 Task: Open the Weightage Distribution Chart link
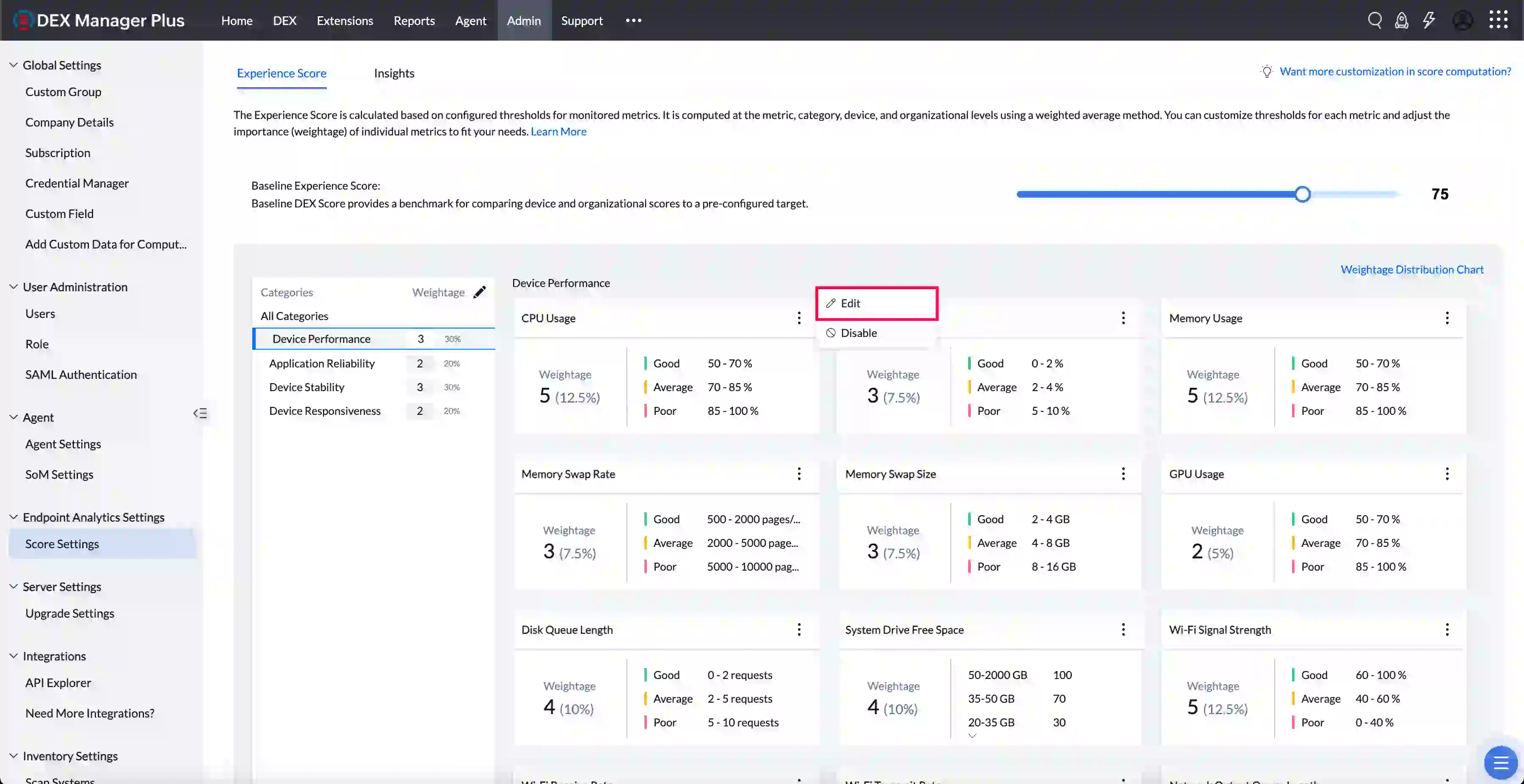point(1411,269)
